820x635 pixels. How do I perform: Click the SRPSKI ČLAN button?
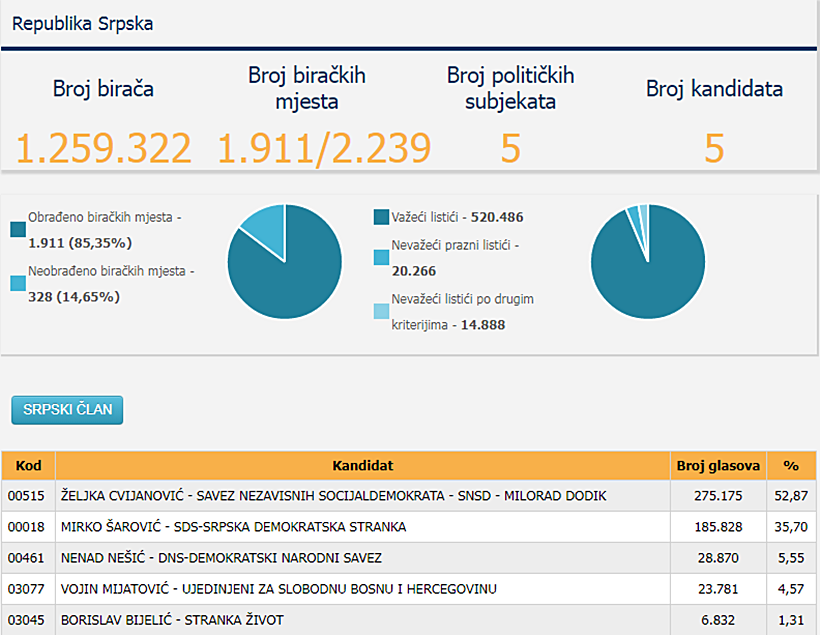pyautogui.click(x=67, y=410)
